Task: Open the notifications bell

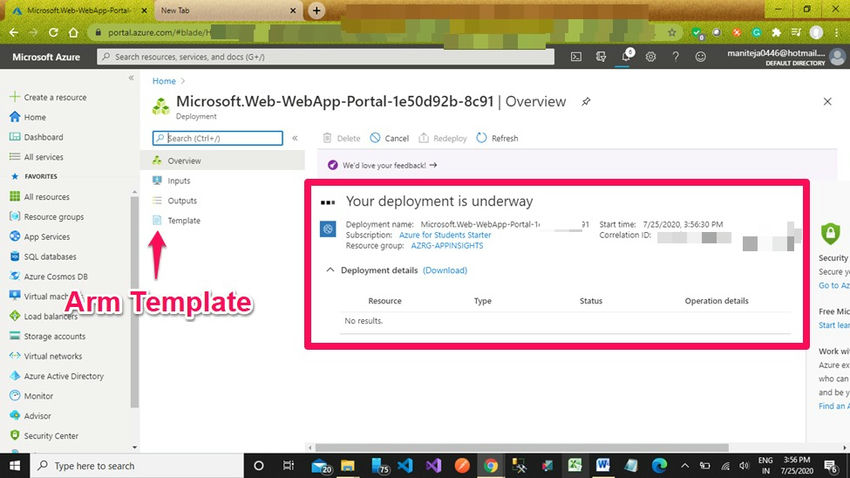Action: (626, 56)
